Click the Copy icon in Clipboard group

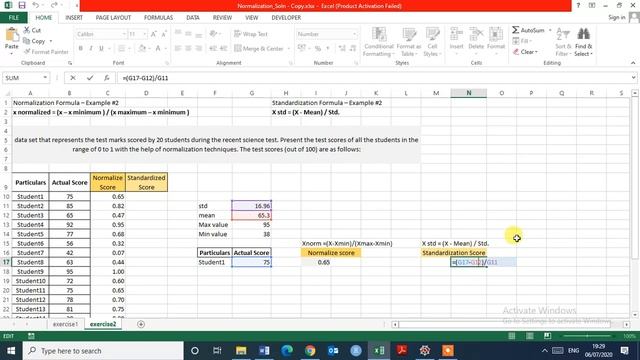(x=27, y=41)
